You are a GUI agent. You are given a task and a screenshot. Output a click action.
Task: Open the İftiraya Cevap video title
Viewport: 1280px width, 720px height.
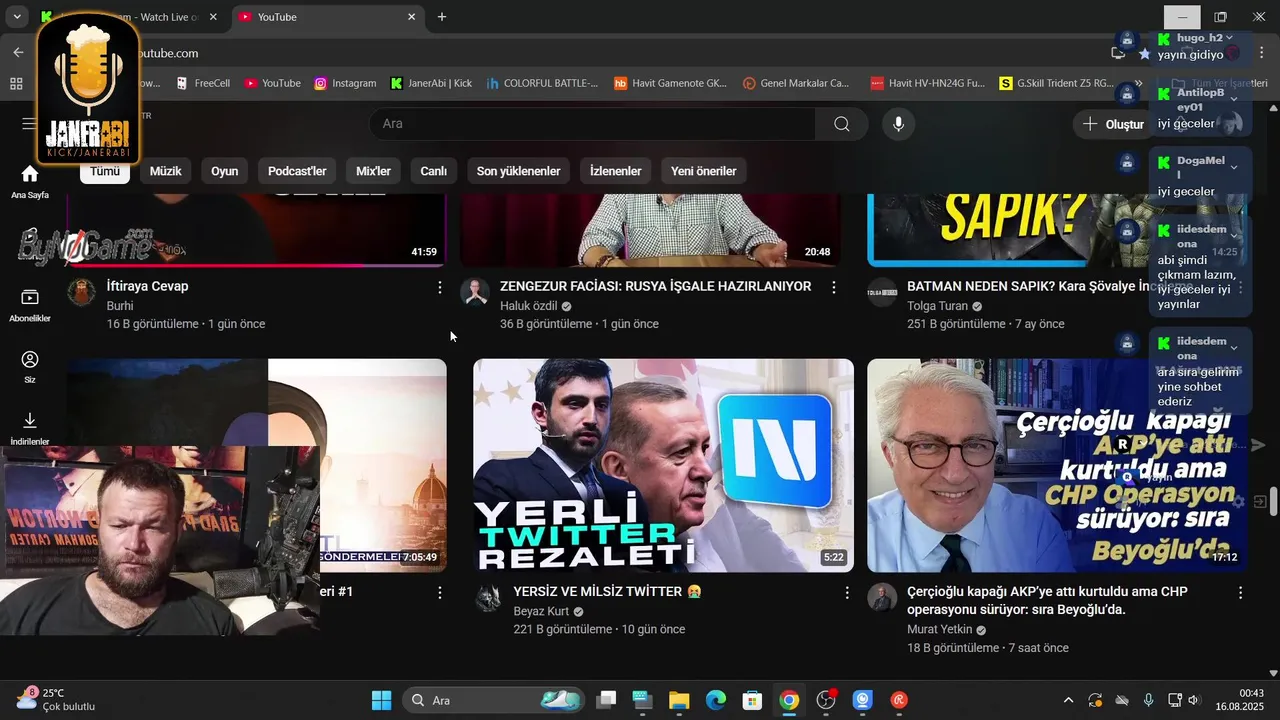pos(147,286)
